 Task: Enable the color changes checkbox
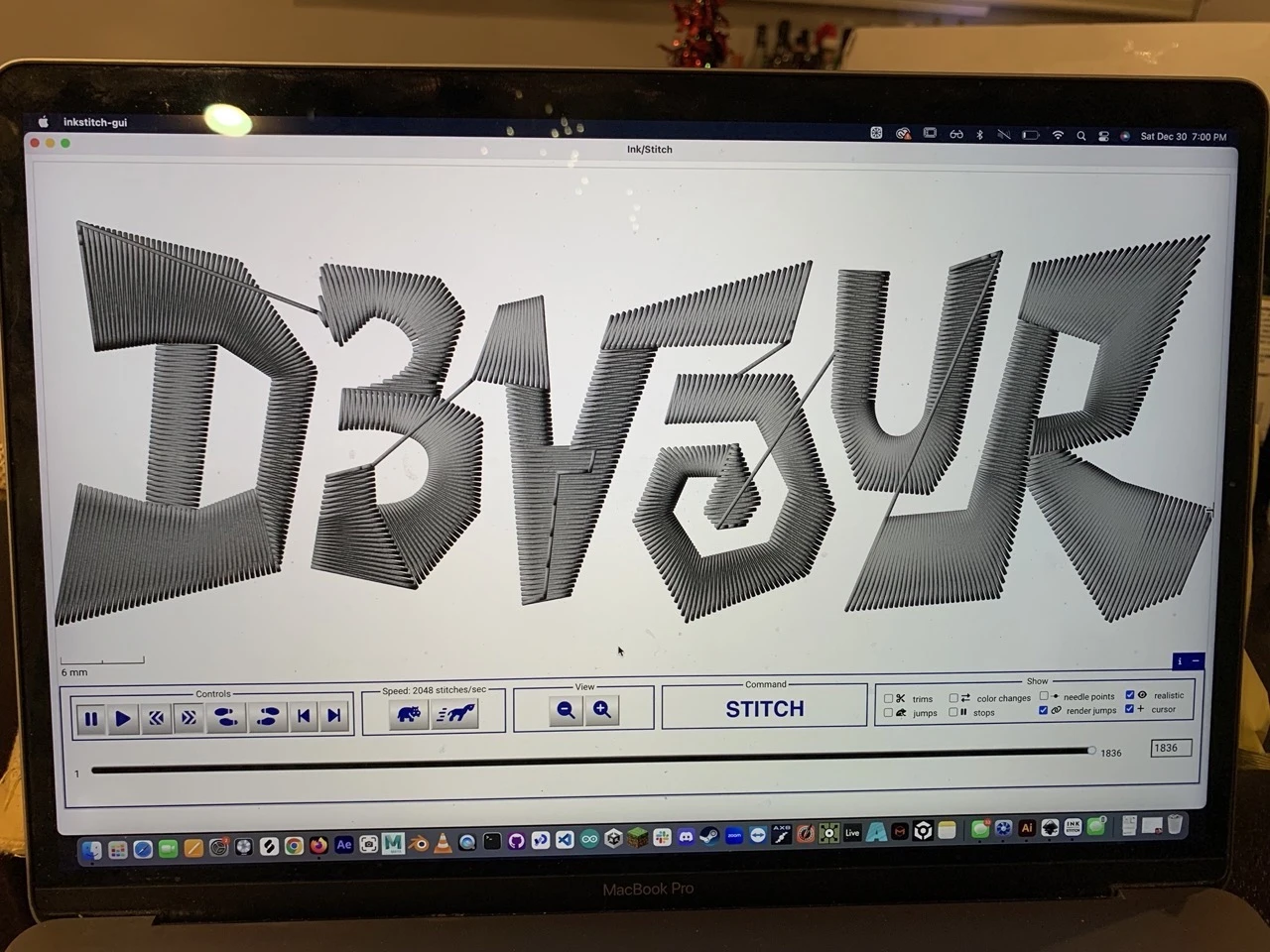coord(953,698)
